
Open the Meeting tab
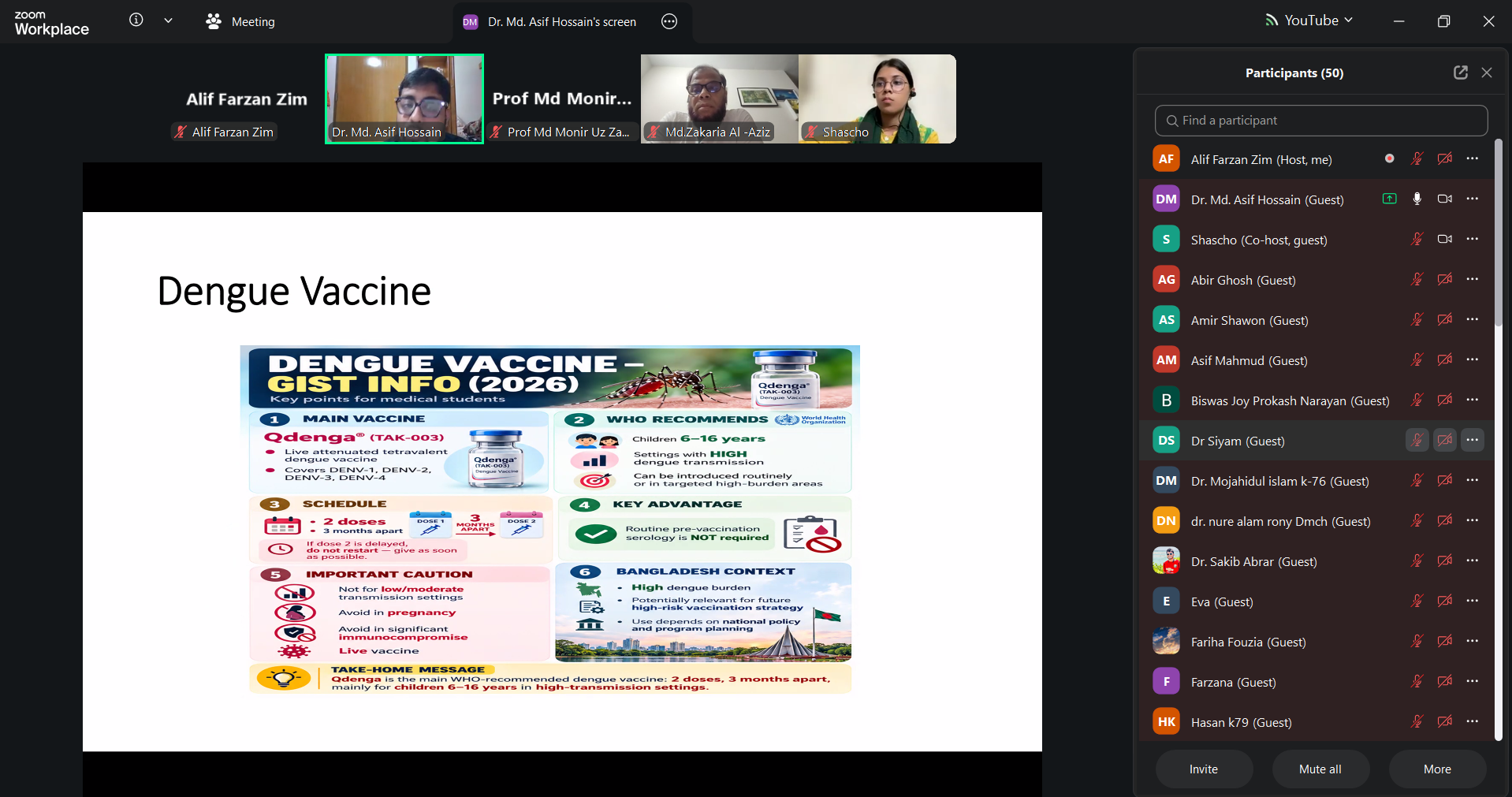pyautogui.click(x=240, y=21)
